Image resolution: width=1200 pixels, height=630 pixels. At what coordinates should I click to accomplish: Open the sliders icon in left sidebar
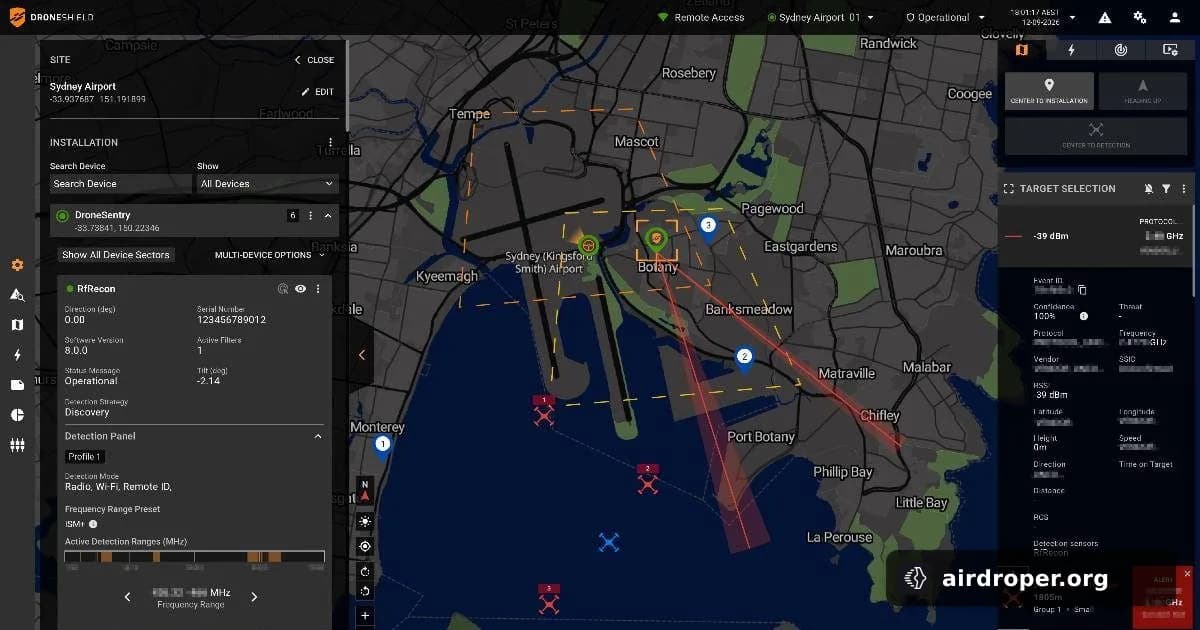coord(17,446)
